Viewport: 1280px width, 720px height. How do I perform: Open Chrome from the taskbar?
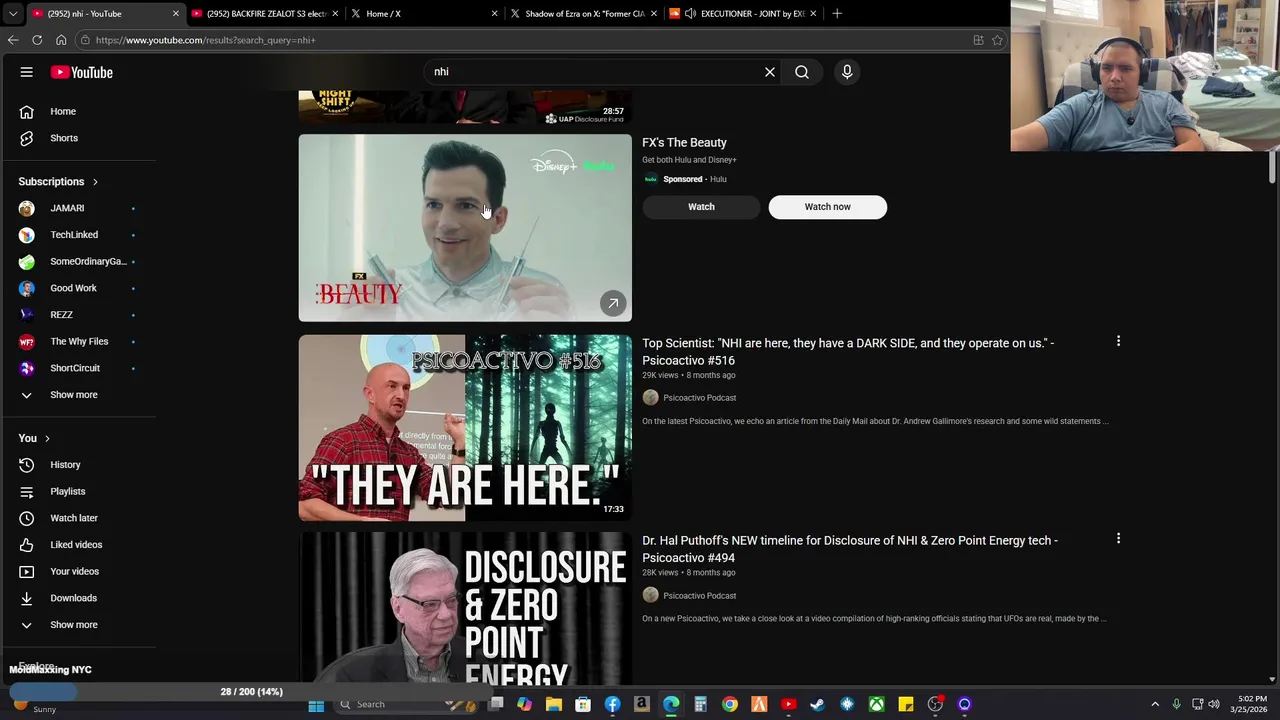click(730, 705)
